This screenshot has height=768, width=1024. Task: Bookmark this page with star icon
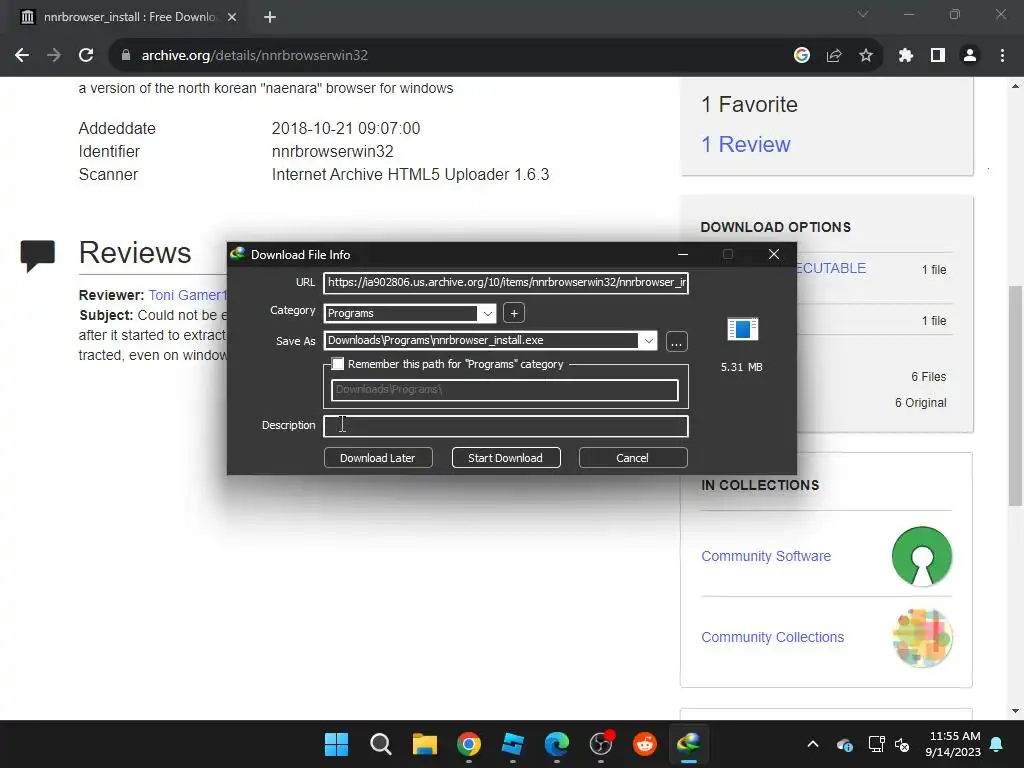click(x=866, y=56)
